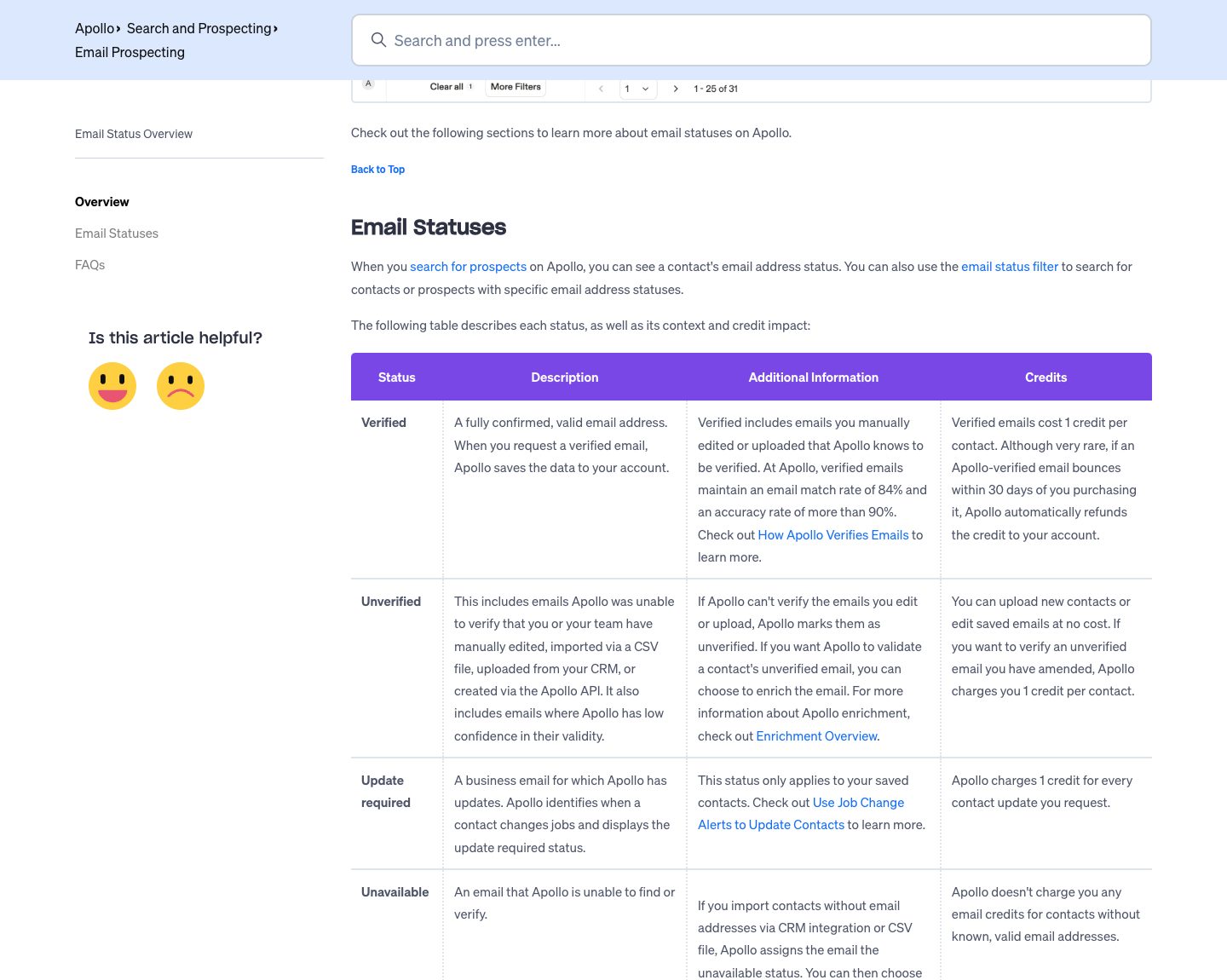Click the Status column header
The image size is (1227, 980).
pos(397,378)
